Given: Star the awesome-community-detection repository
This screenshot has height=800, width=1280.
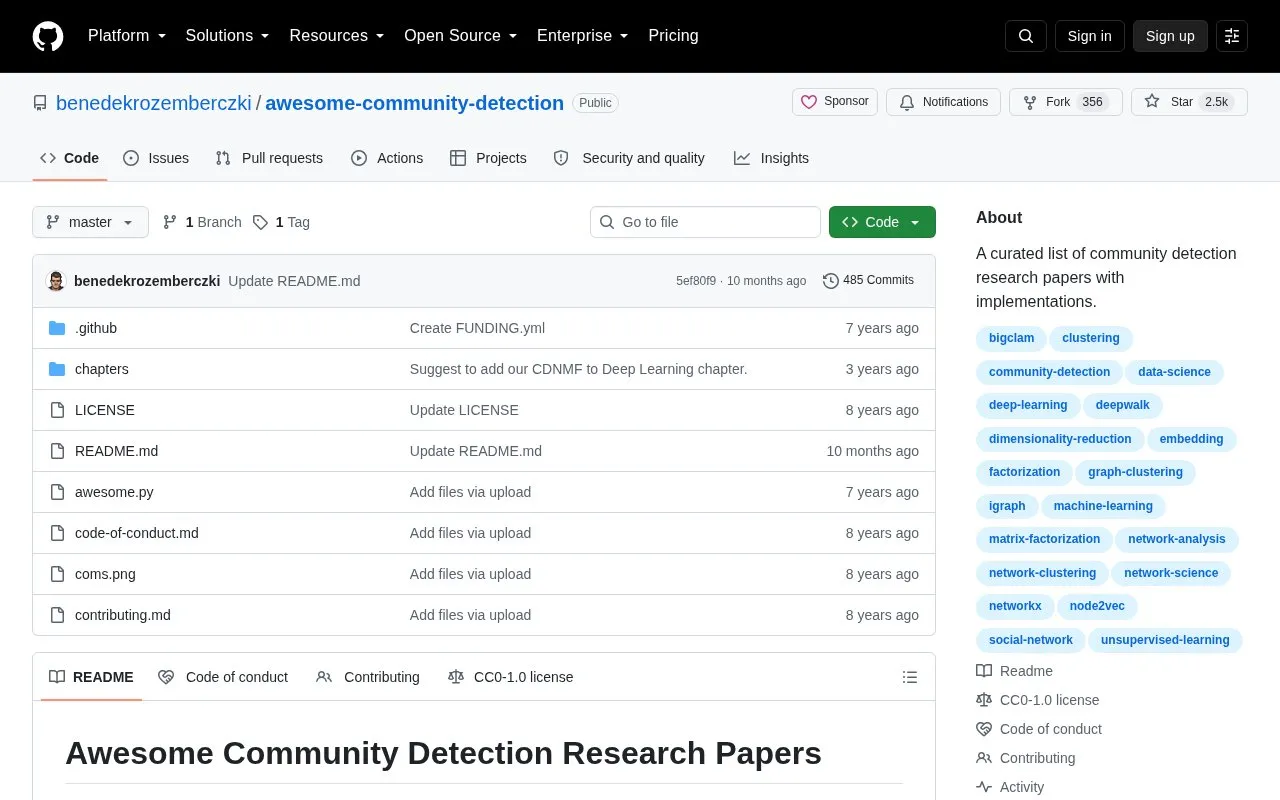Looking at the screenshot, I should coord(1189,102).
